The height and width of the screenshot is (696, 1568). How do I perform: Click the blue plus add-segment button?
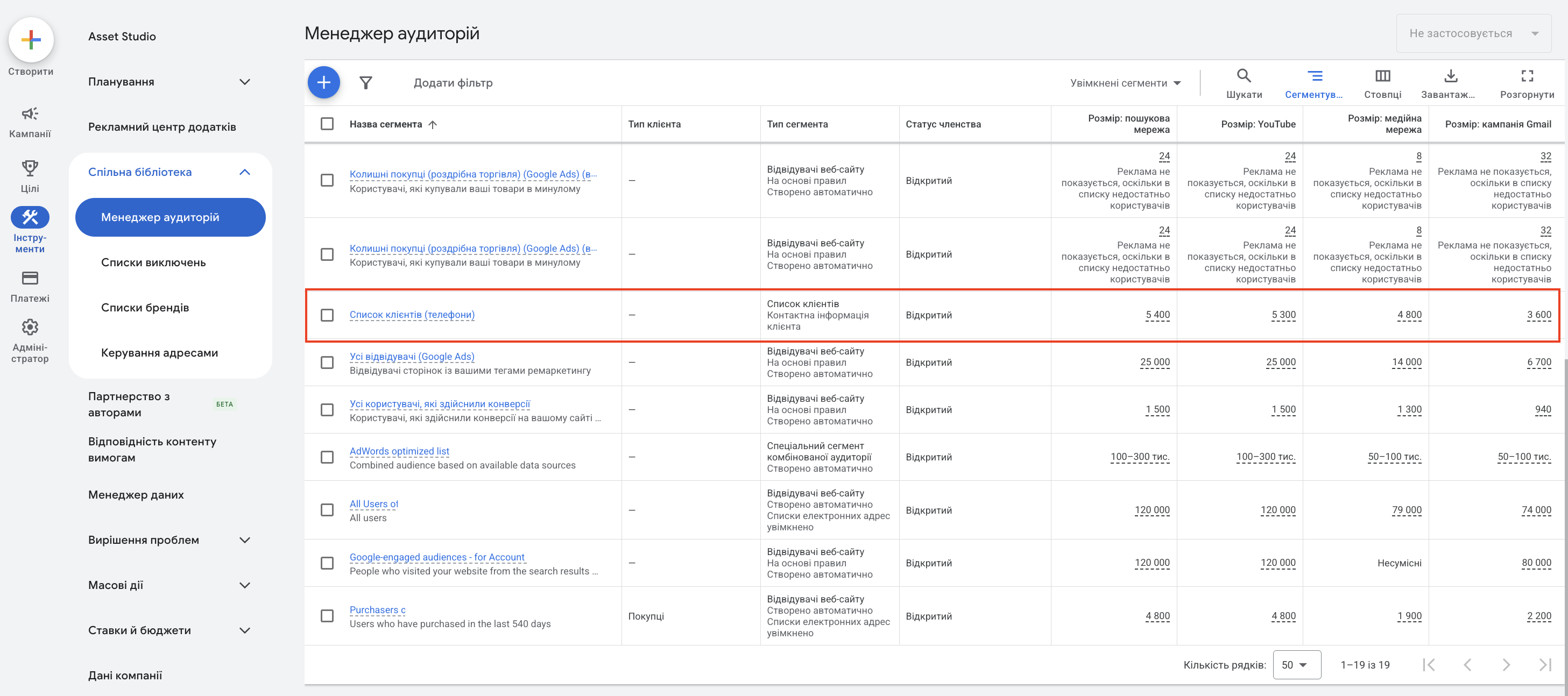click(323, 82)
